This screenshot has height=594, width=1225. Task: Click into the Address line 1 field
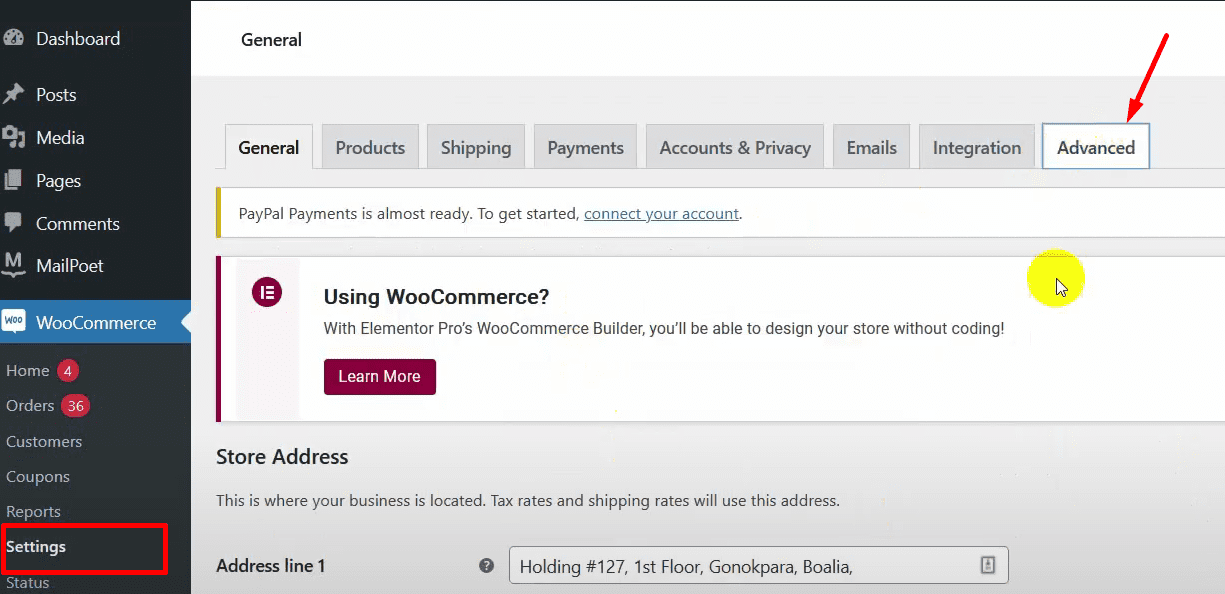(x=740, y=567)
